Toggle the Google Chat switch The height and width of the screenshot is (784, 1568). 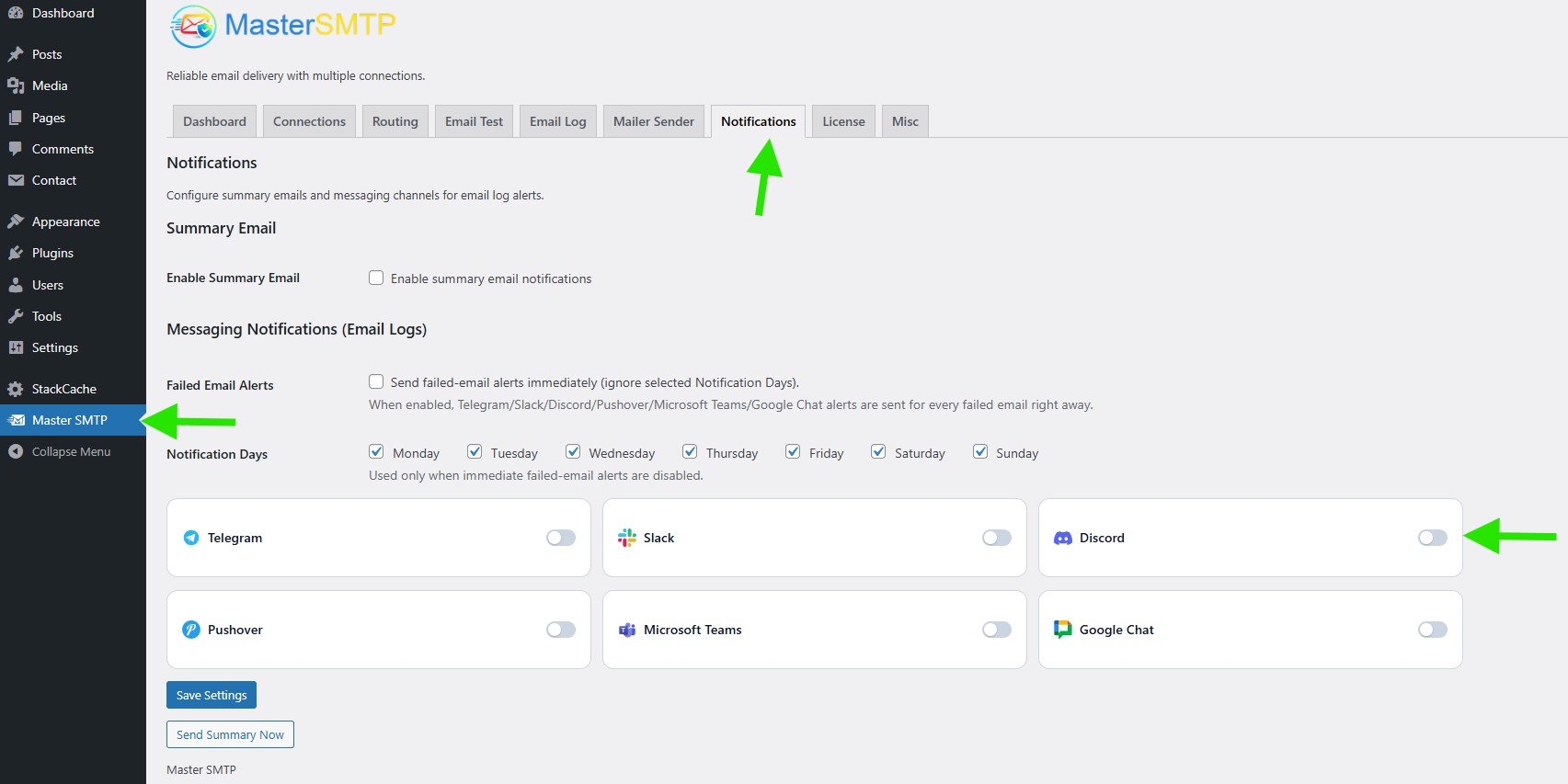tap(1432, 630)
